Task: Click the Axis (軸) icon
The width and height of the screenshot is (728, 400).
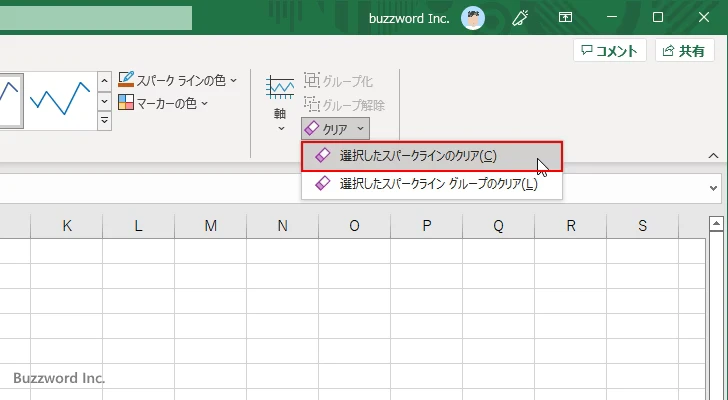Action: pos(280,88)
